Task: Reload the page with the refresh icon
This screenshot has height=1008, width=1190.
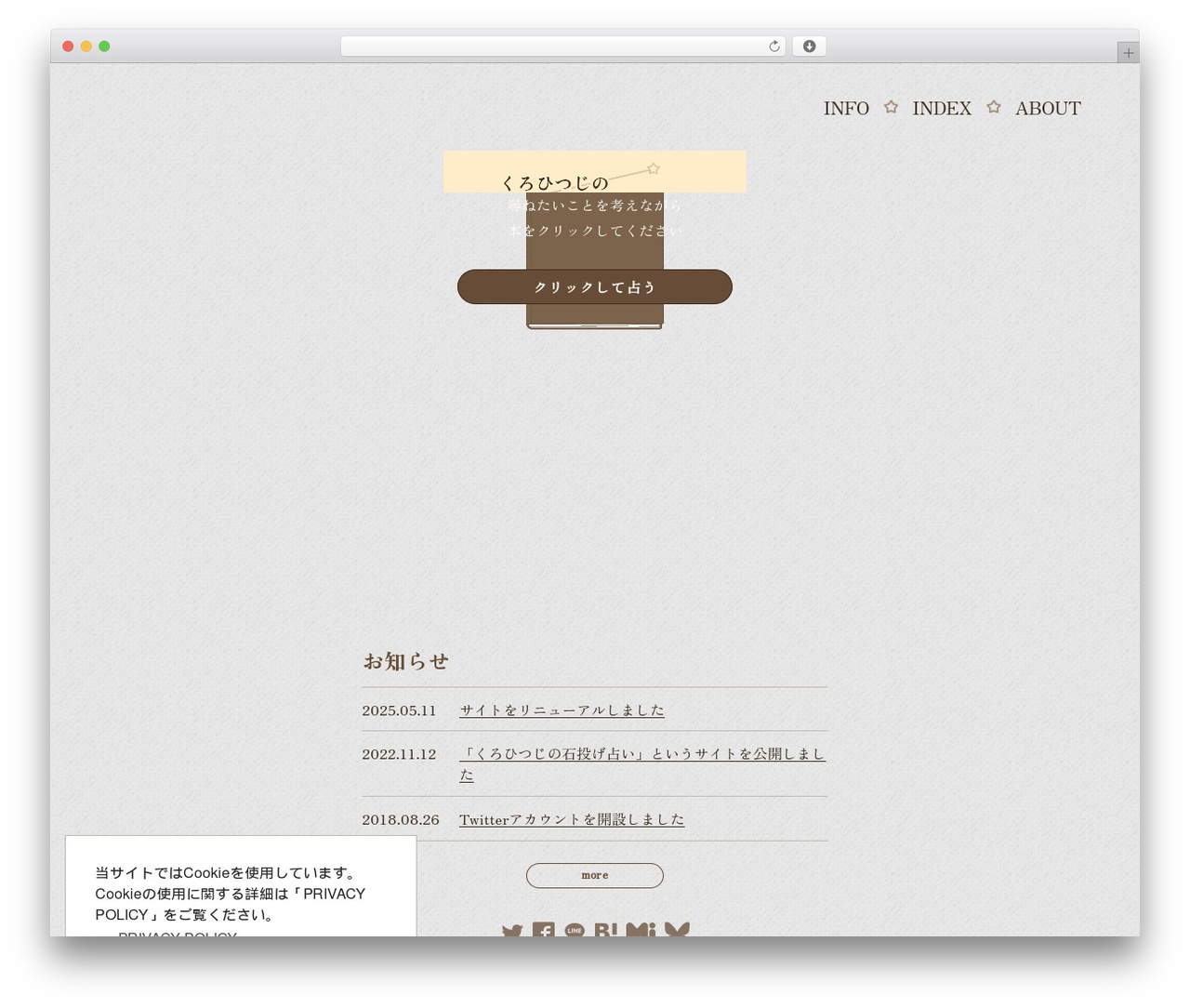Action: click(x=773, y=46)
